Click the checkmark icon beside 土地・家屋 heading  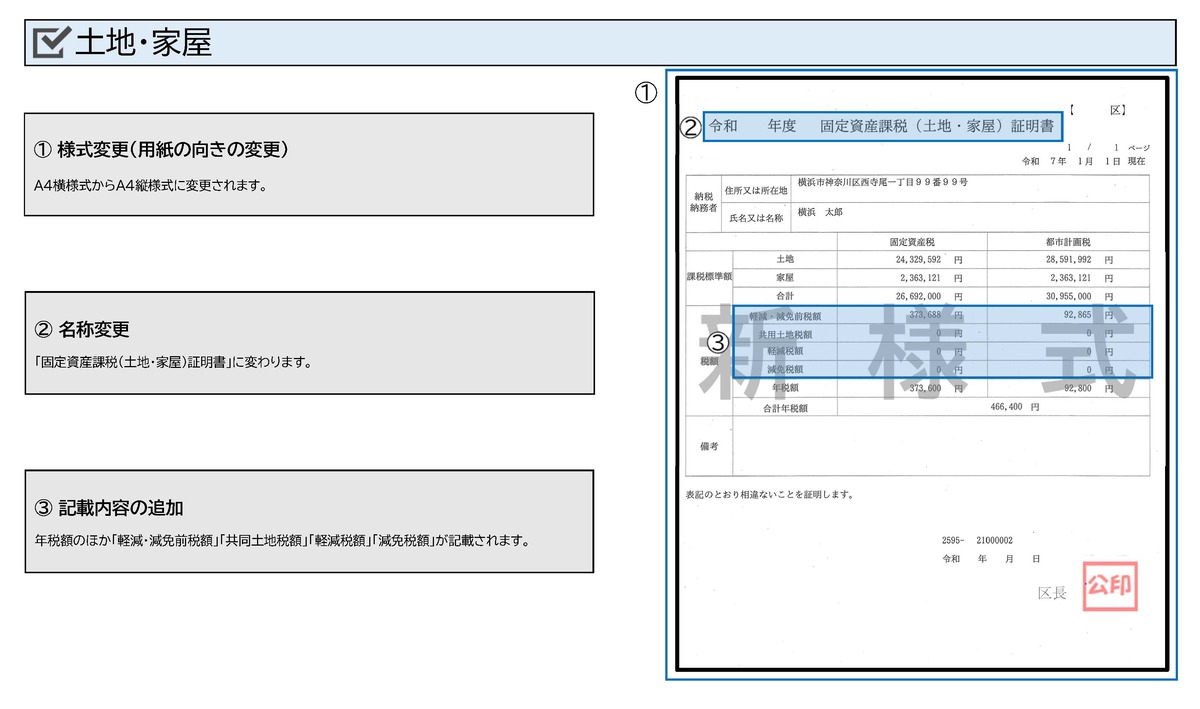(47, 42)
